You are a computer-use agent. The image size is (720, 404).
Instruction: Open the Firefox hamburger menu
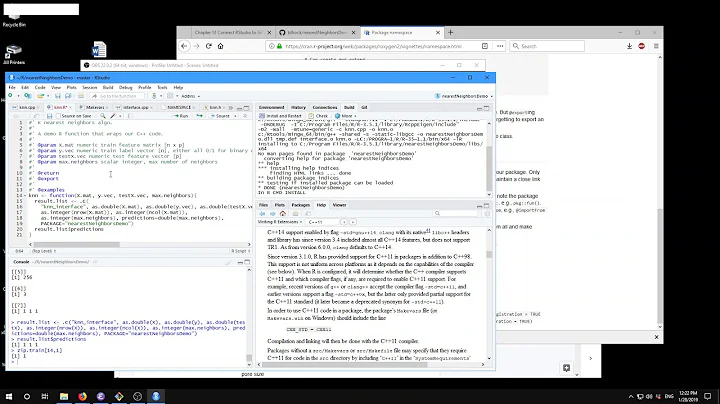[656, 46]
